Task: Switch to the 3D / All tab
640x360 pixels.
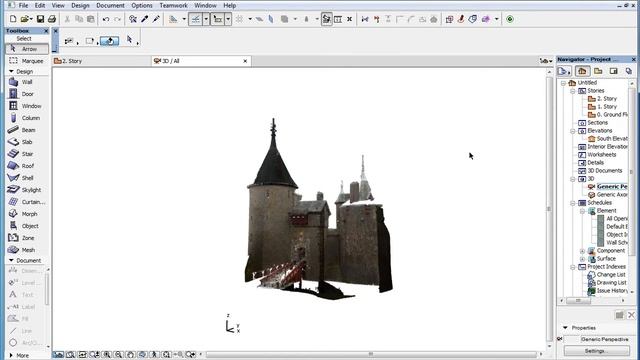Action: 201,61
